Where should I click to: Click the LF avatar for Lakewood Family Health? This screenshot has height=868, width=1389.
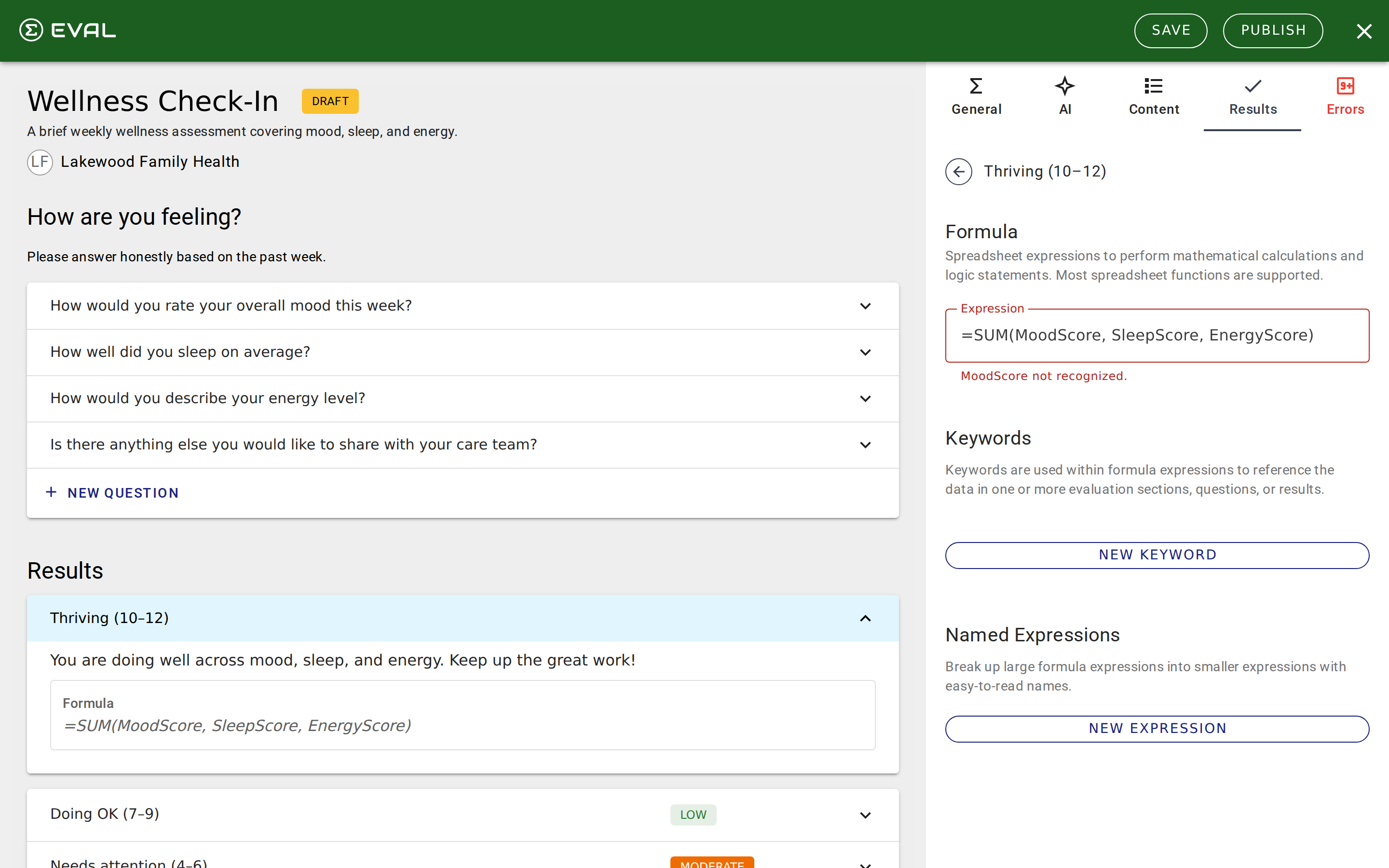[40, 162]
